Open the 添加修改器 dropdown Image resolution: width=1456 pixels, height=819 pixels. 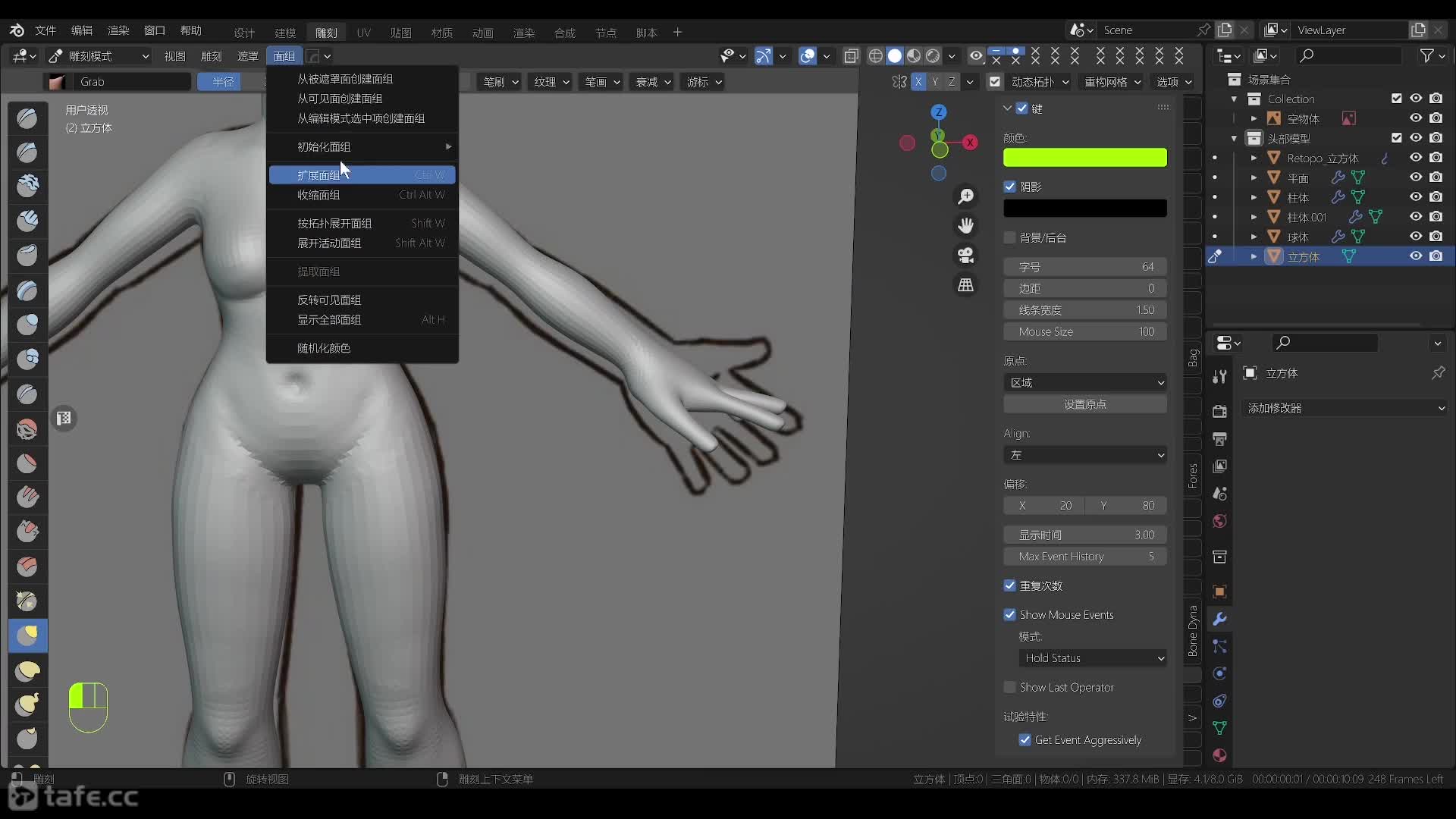click(1345, 408)
